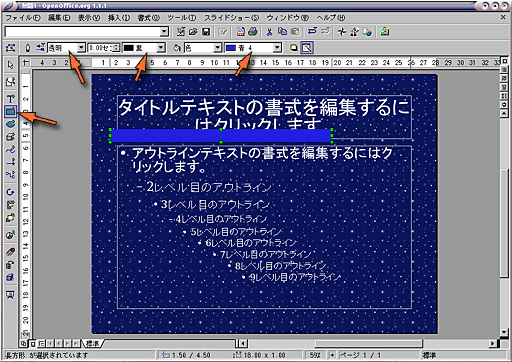This screenshot has height=362, width=512.
Task: Click the zoom percentage in status bar
Action: coord(315,355)
